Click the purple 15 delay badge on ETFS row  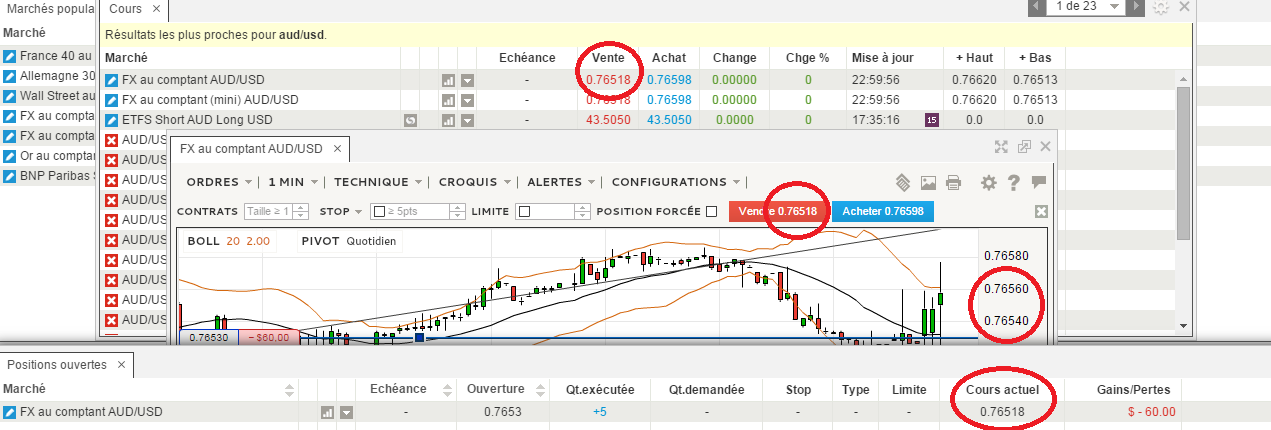tap(932, 120)
